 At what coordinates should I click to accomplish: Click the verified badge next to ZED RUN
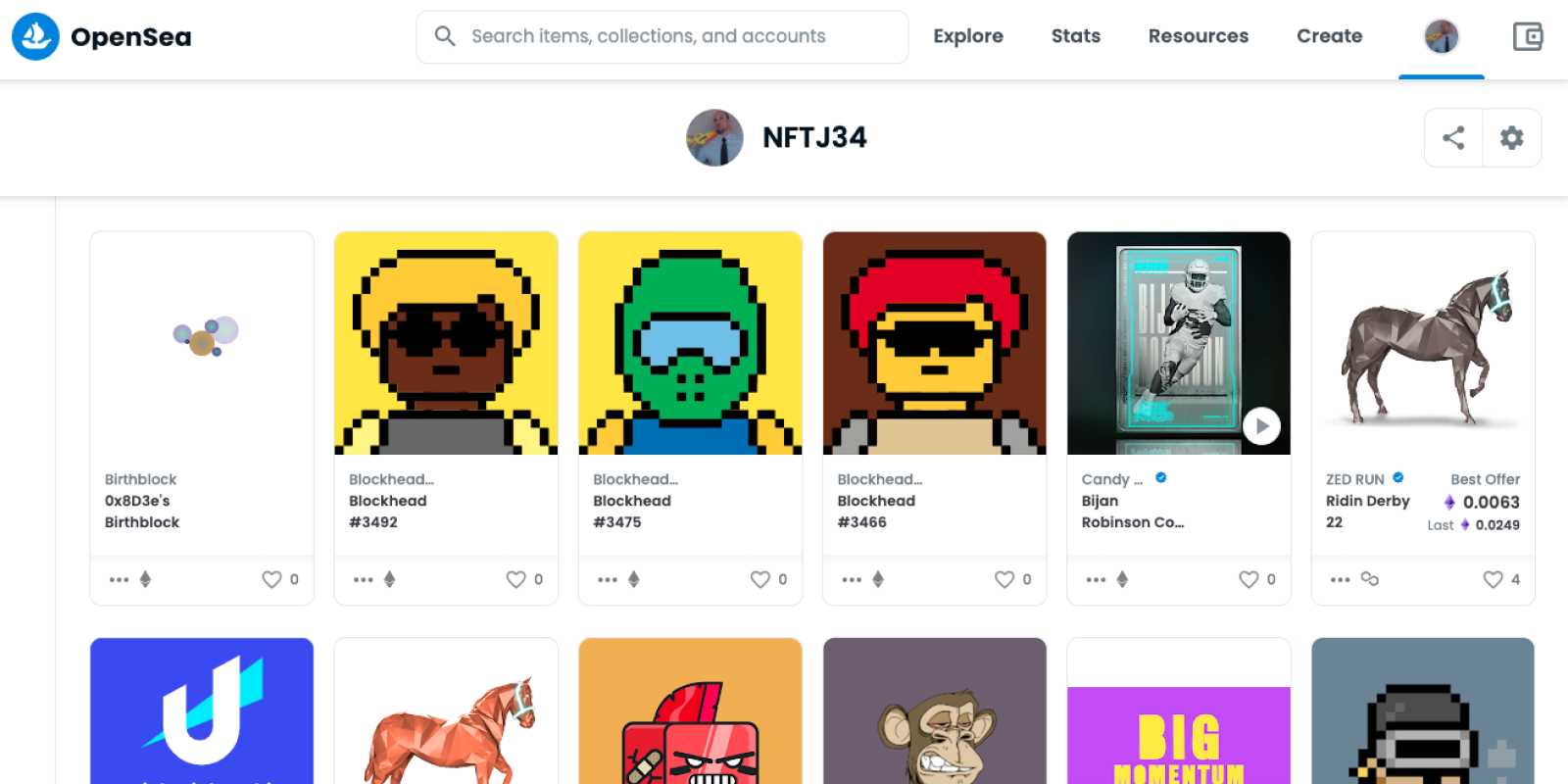tap(1398, 478)
